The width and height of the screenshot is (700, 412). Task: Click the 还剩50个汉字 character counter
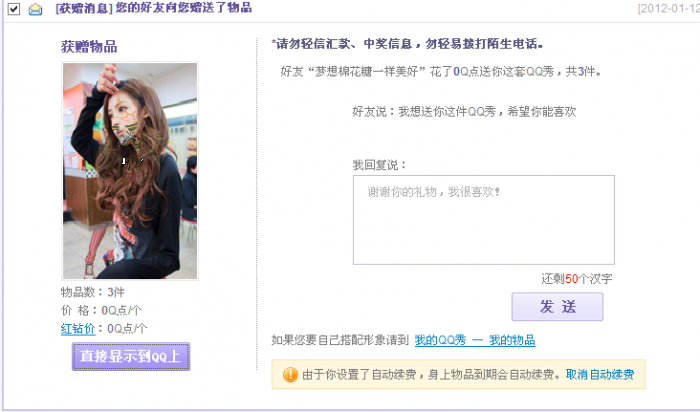[x=577, y=279]
